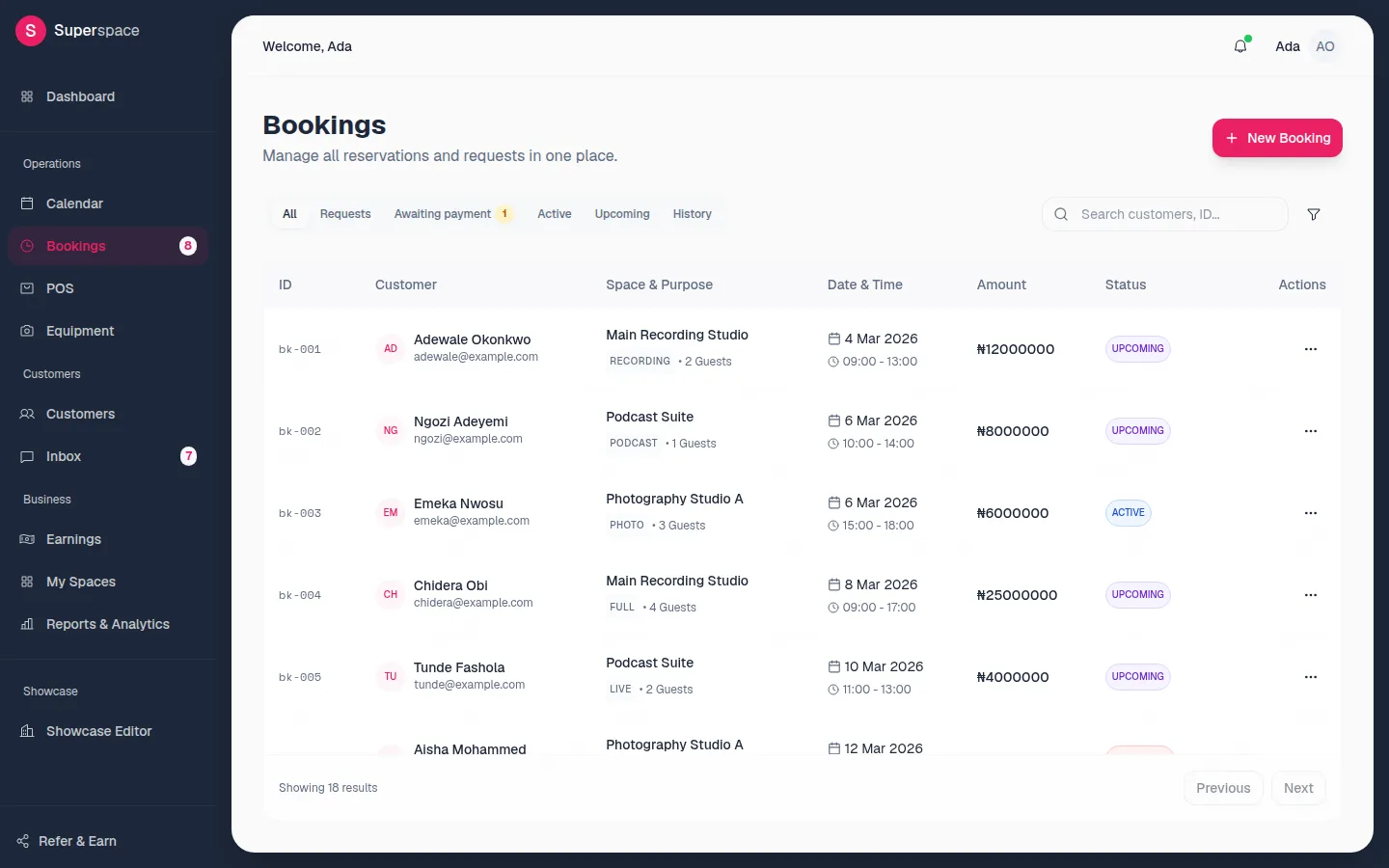The width and height of the screenshot is (1389, 868).
Task: Open actions menu for Ngozi Adeyemi booking
Action: (x=1310, y=431)
